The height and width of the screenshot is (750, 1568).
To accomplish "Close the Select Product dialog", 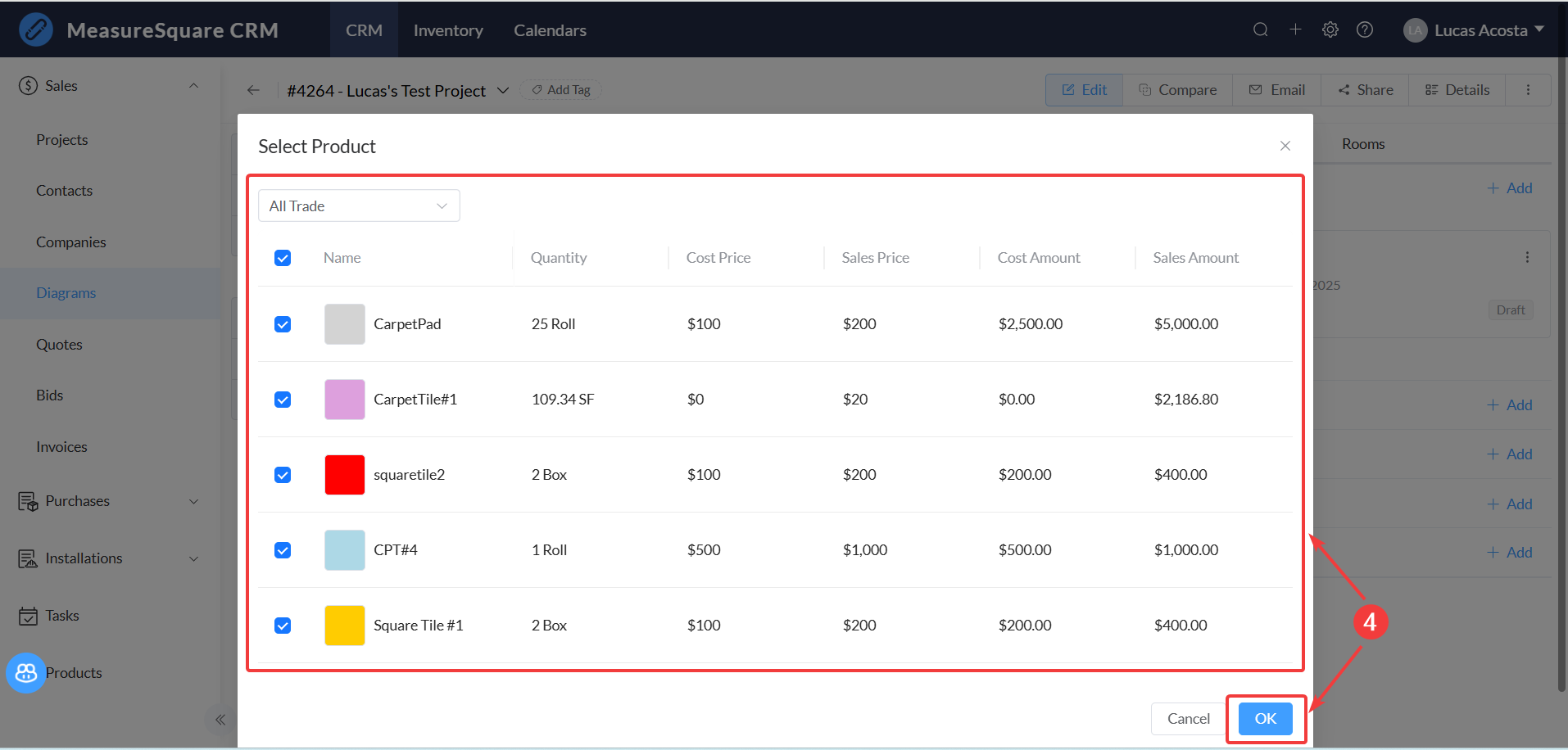I will coord(1285,146).
